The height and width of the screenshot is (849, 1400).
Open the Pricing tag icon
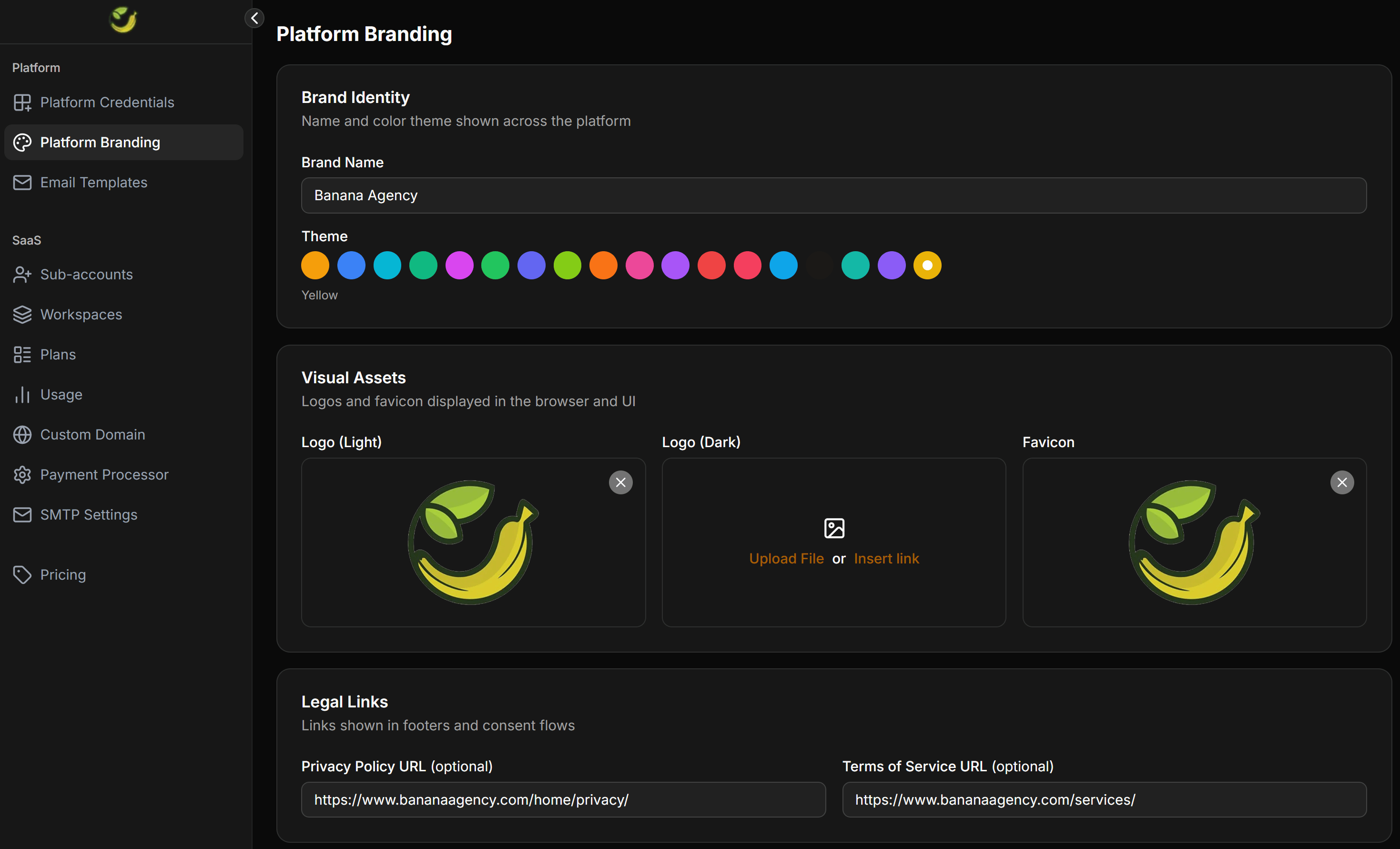22,574
